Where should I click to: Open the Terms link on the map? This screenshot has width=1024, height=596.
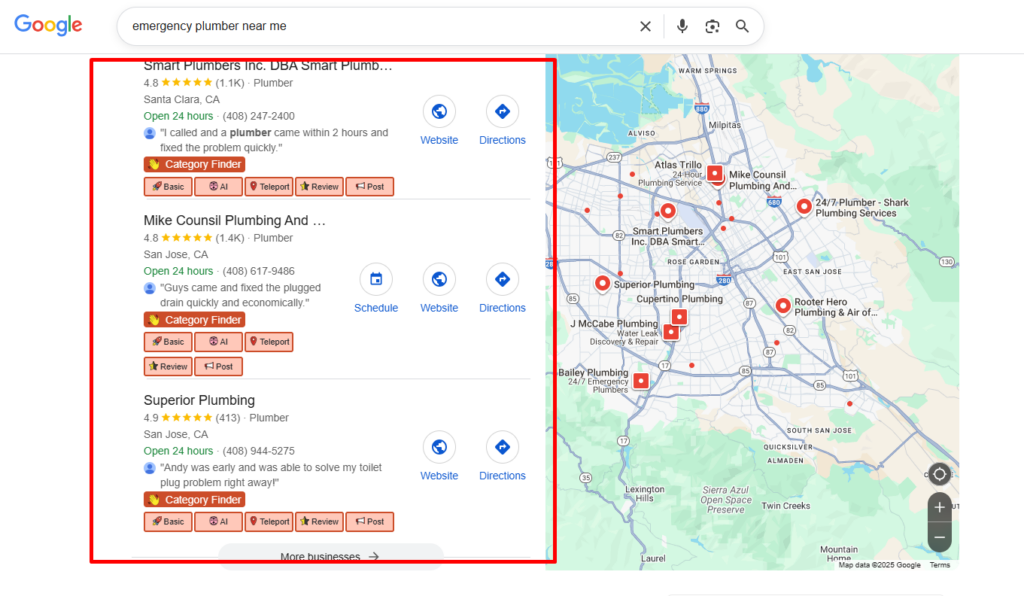(x=940, y=564)
